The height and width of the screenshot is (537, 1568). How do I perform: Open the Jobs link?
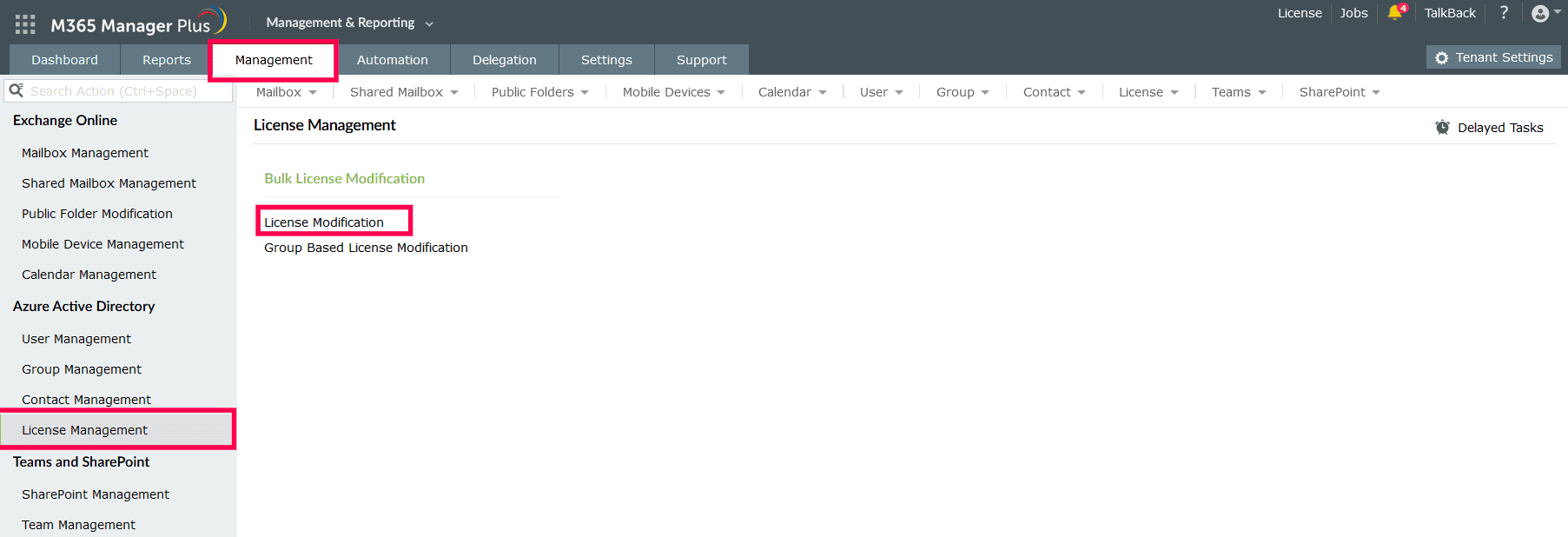pyautogui.click(x=1353, y=13)
